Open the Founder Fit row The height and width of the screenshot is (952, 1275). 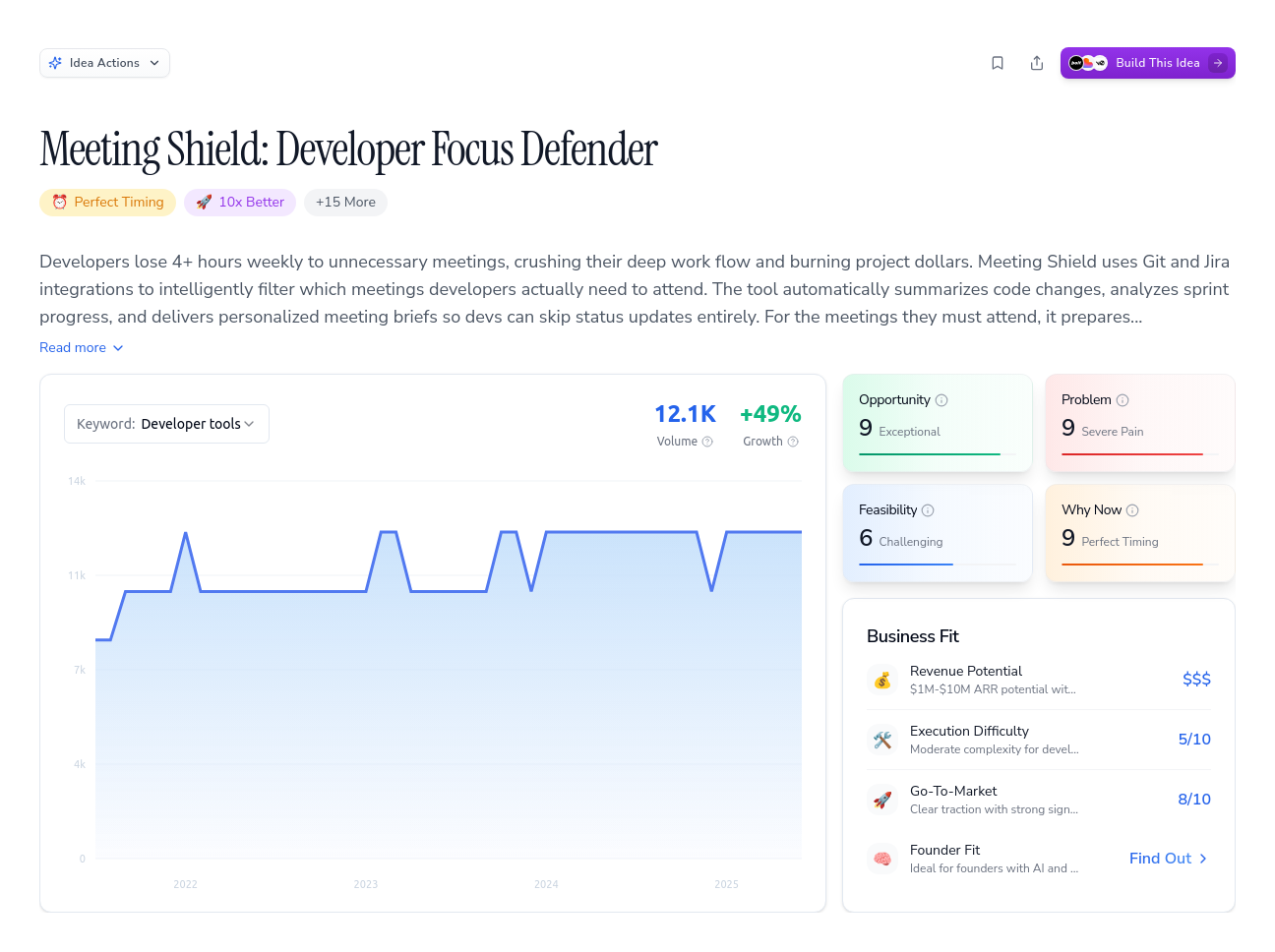click(x=1039, y=859)
